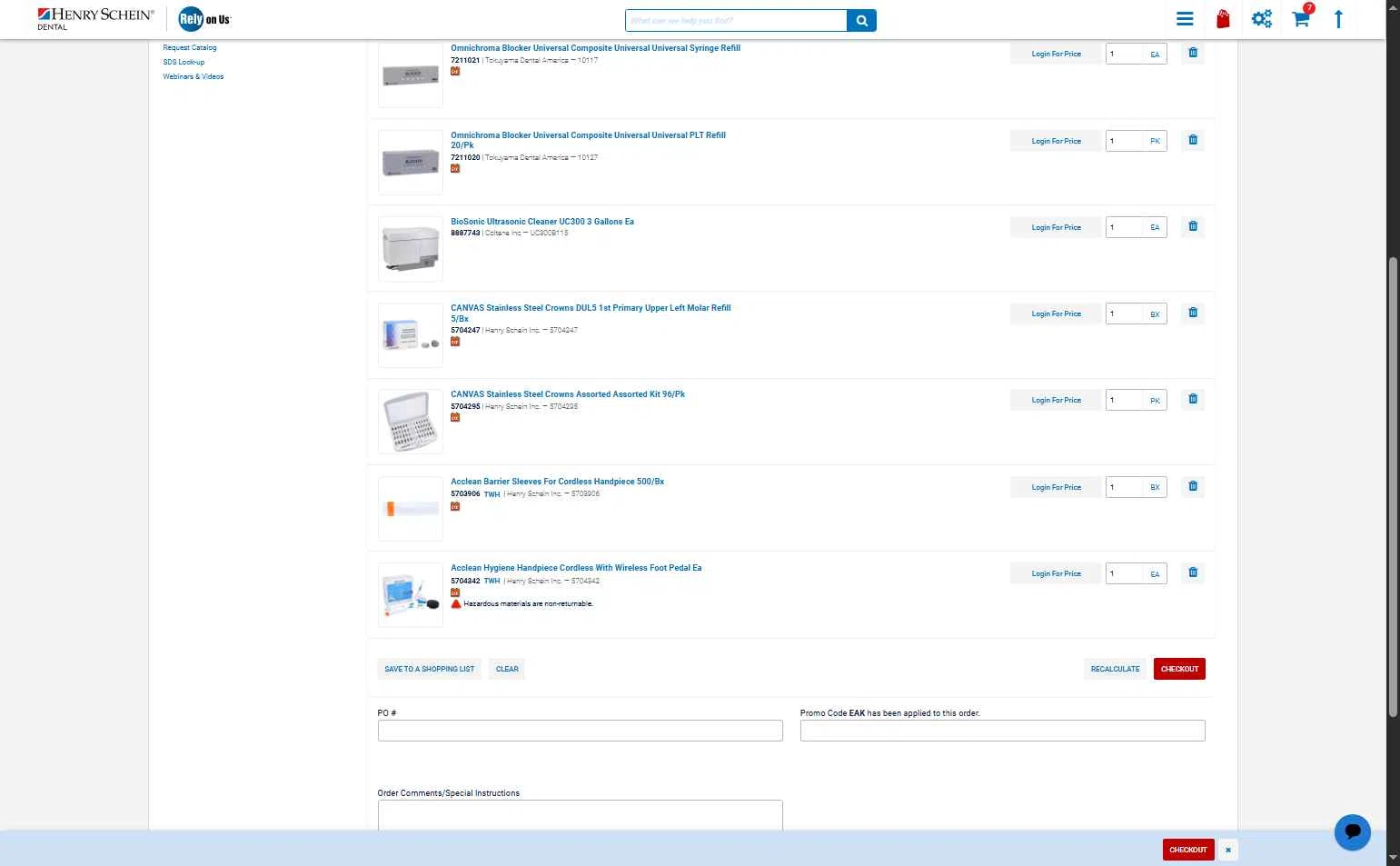Click Save To A Shopping List button
The height and width of the screenshot is (866, 1400).
pyautogui.click(x=430, y=669)
